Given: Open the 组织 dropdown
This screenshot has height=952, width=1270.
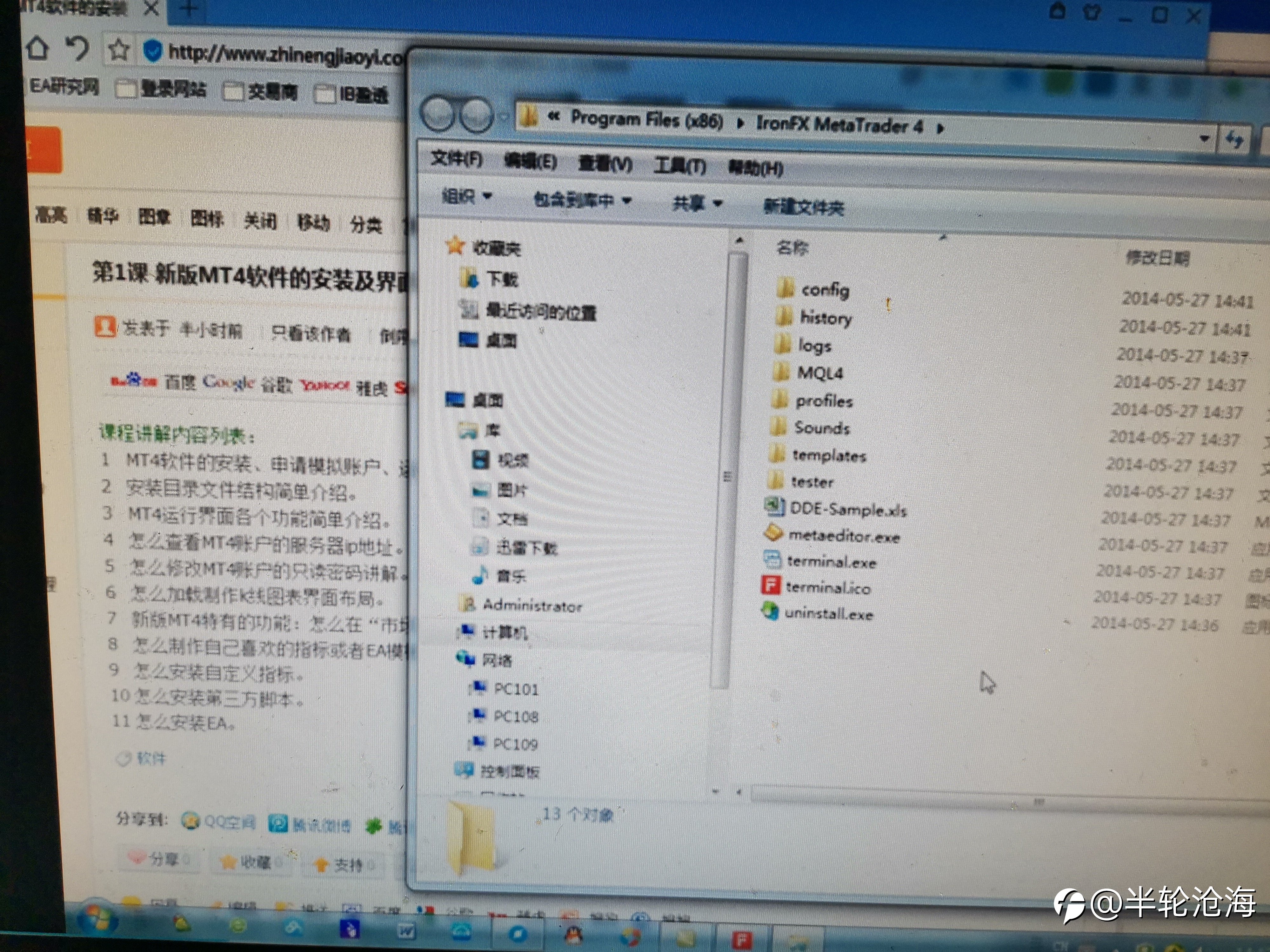Looking at the screenshot, I should (x=467, y=196).
